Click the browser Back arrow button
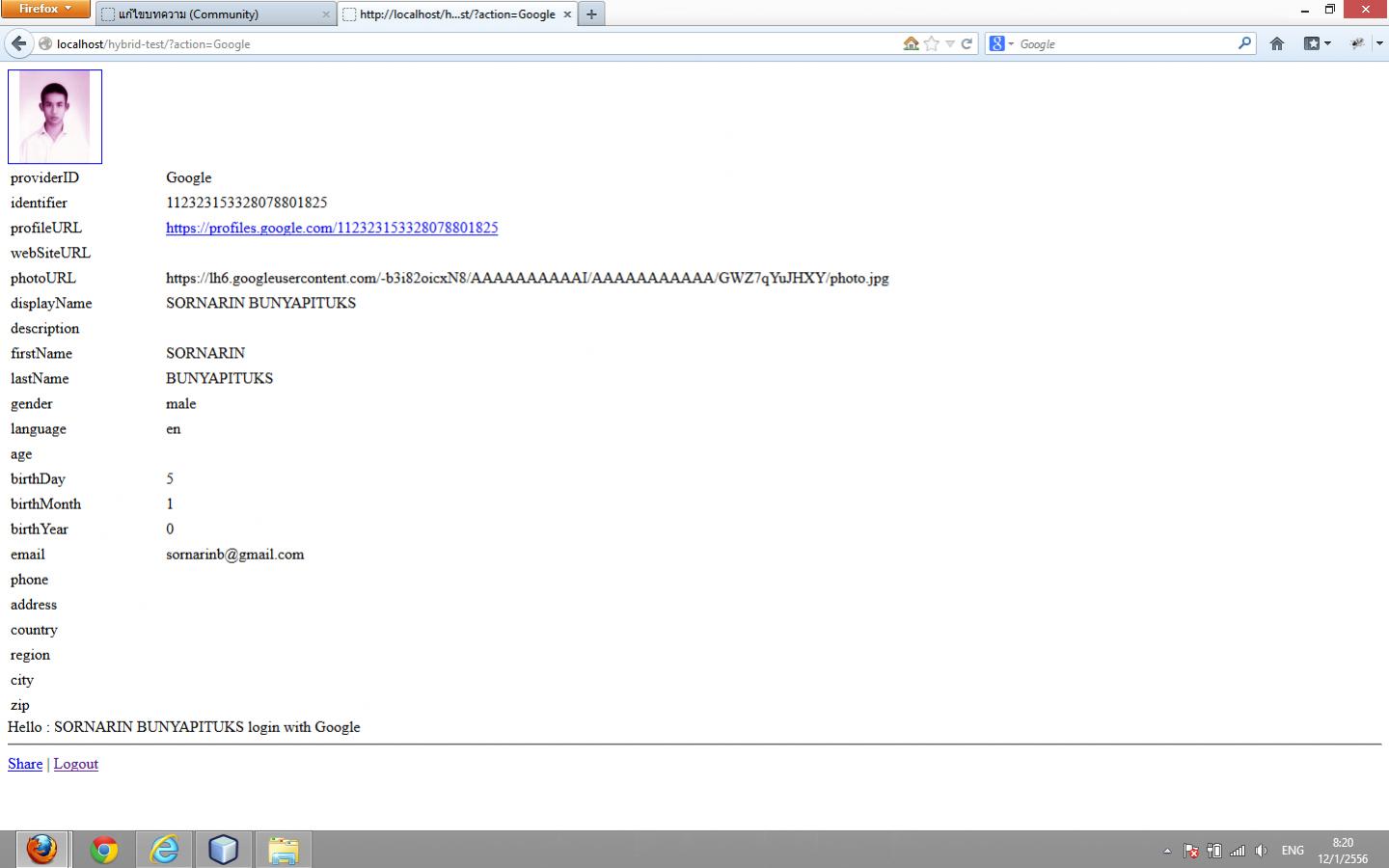Viewport: 1389px width, 868px height. point(18,43)
